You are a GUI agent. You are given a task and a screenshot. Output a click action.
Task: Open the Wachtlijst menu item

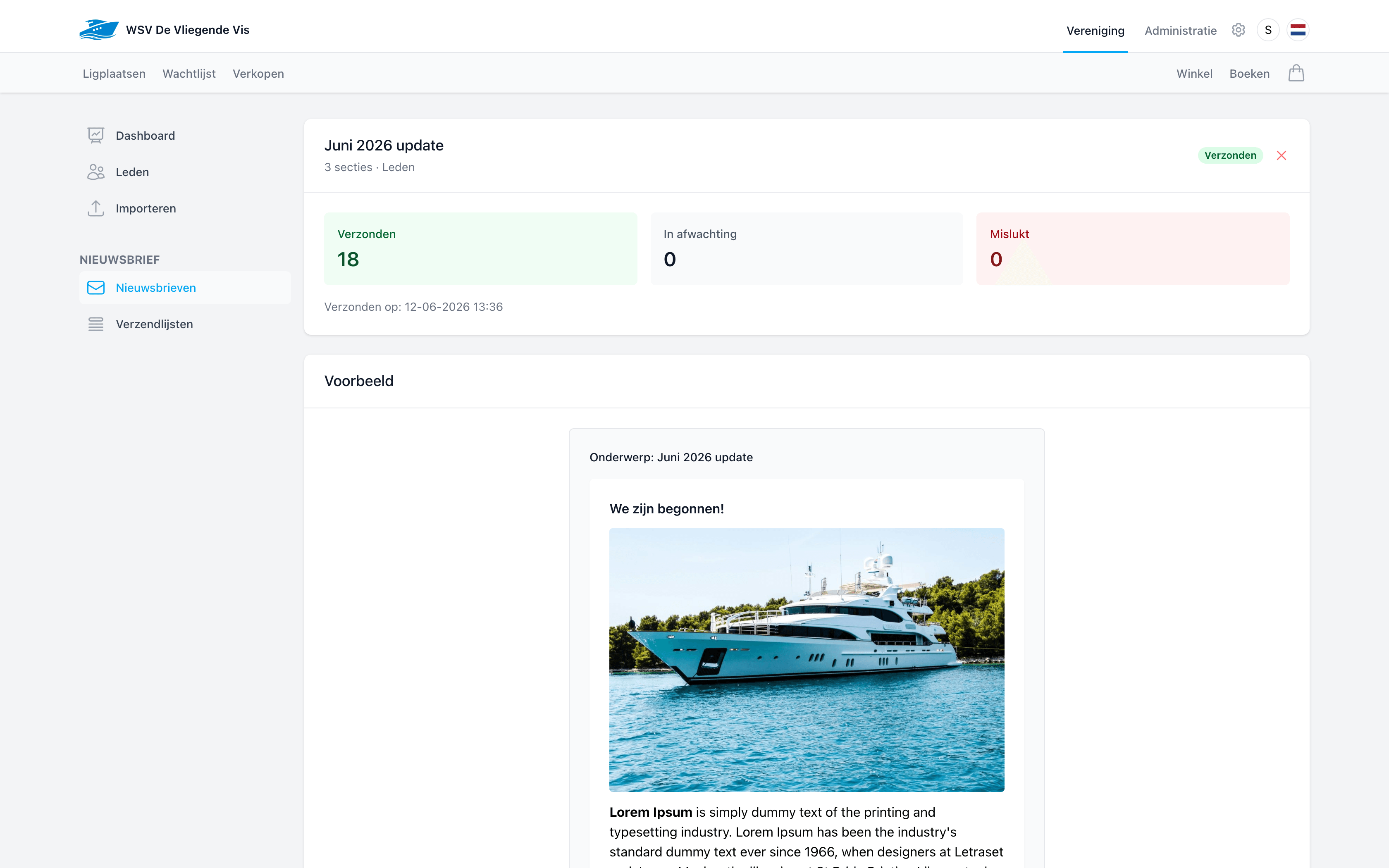pyautogui.click(x=189, y=74)
